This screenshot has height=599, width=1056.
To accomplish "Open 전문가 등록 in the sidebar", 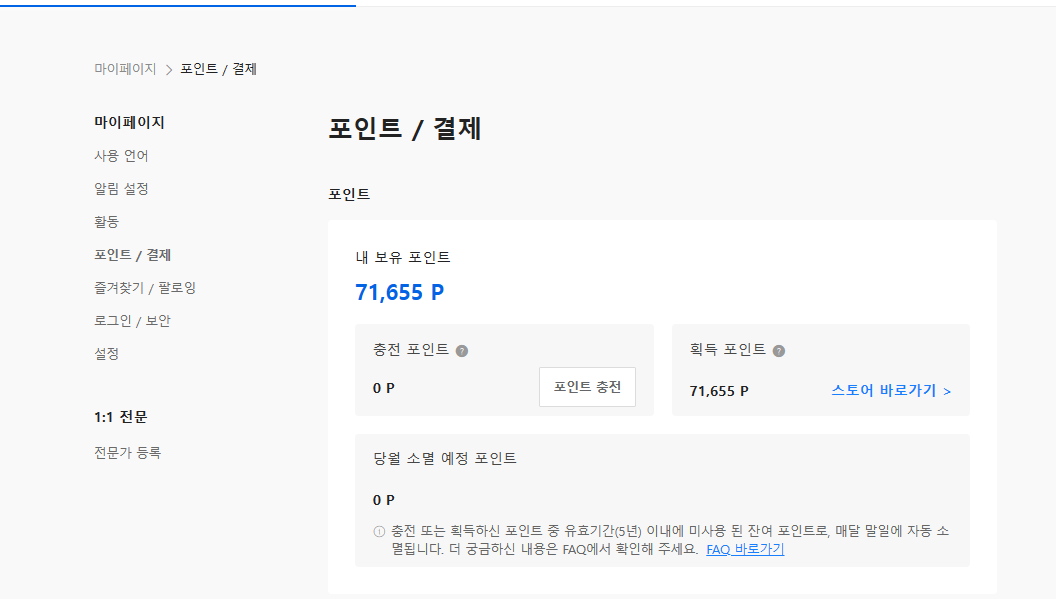I will tap(127, 453).
